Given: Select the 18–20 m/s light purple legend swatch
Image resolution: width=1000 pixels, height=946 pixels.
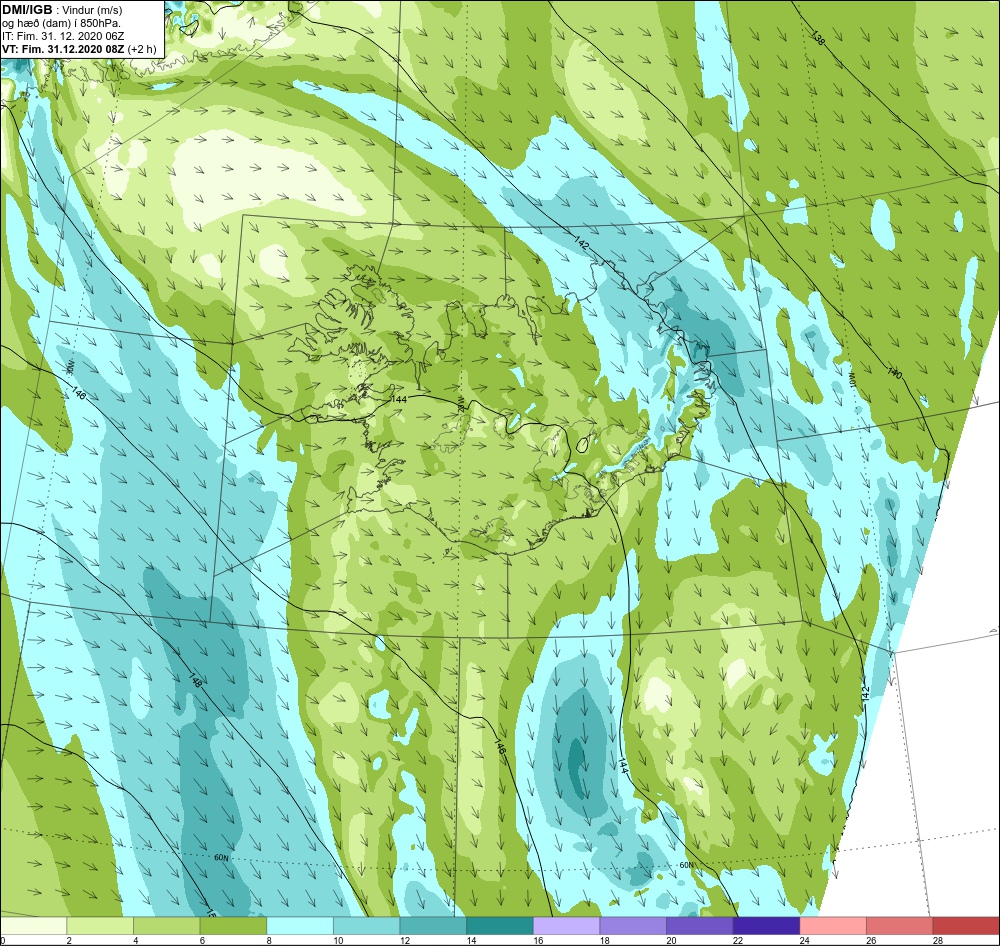Looking at the screenshot, I should click(633, 926).
